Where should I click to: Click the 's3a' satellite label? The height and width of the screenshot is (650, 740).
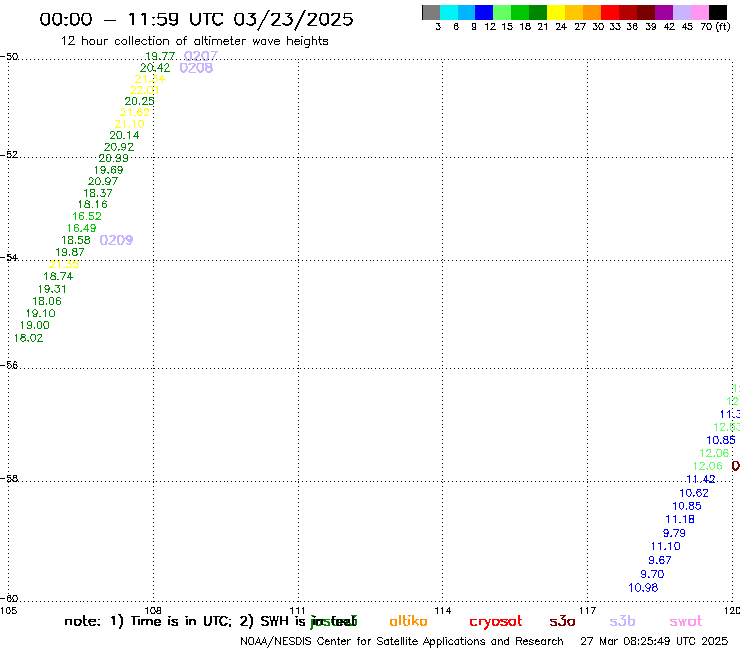[x=562, y=621]
